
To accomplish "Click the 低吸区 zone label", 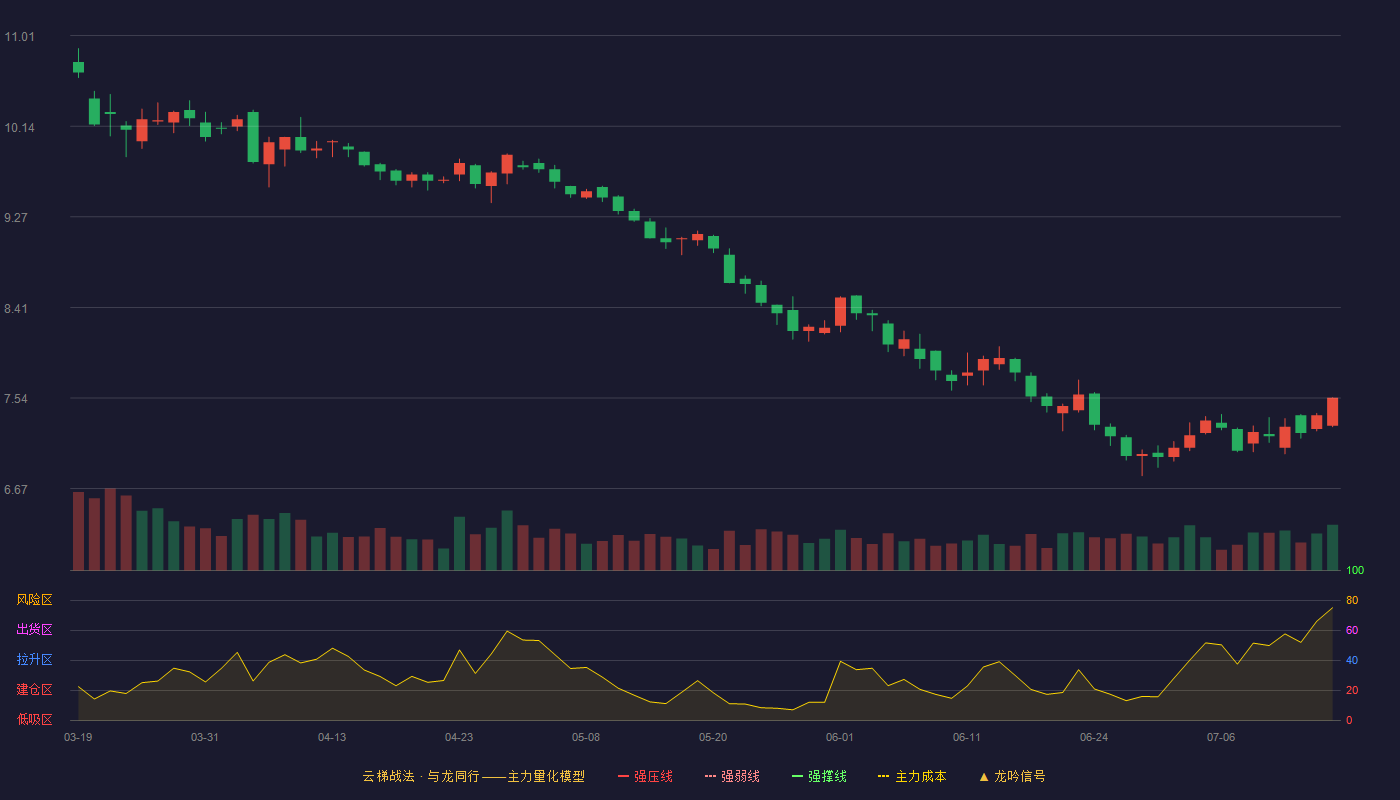I will pos(34,719).
